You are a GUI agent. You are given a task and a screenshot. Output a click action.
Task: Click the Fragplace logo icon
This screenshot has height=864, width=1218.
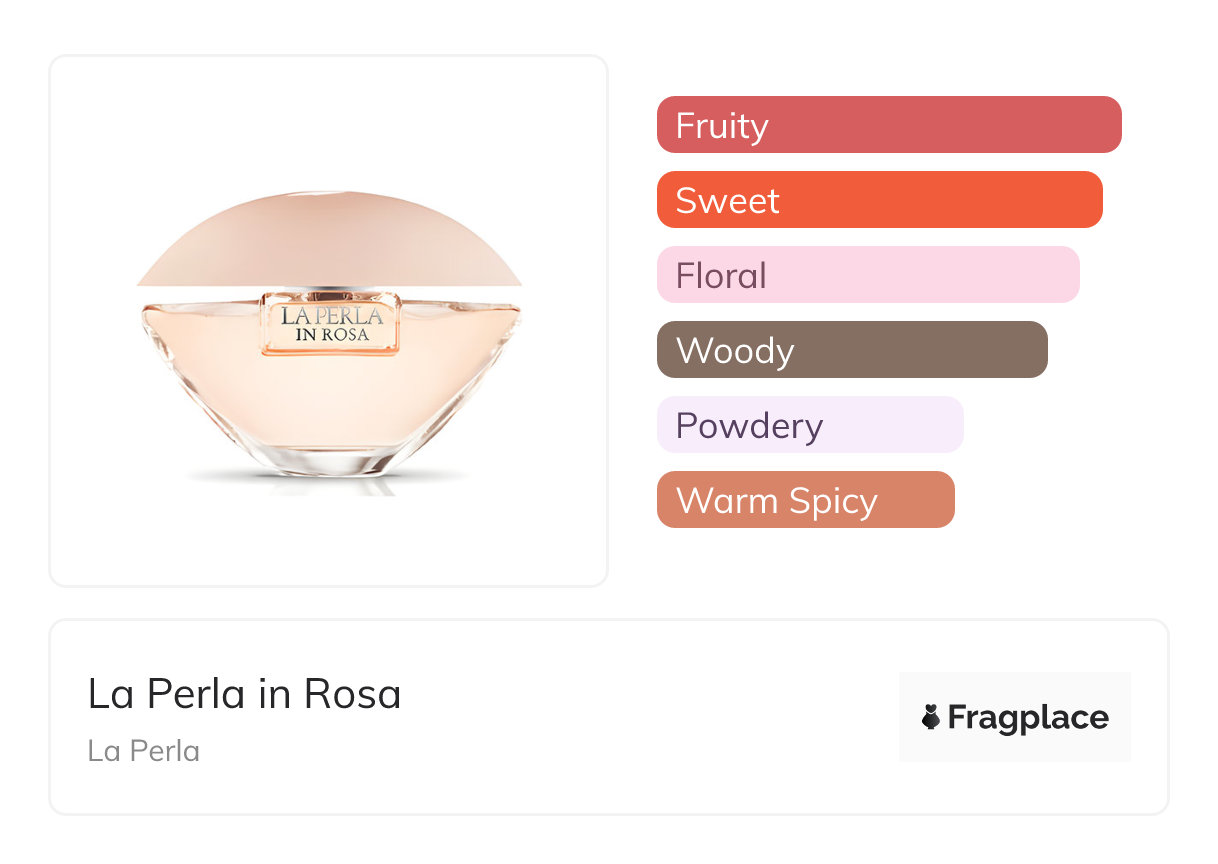click(x=931, y=717)
